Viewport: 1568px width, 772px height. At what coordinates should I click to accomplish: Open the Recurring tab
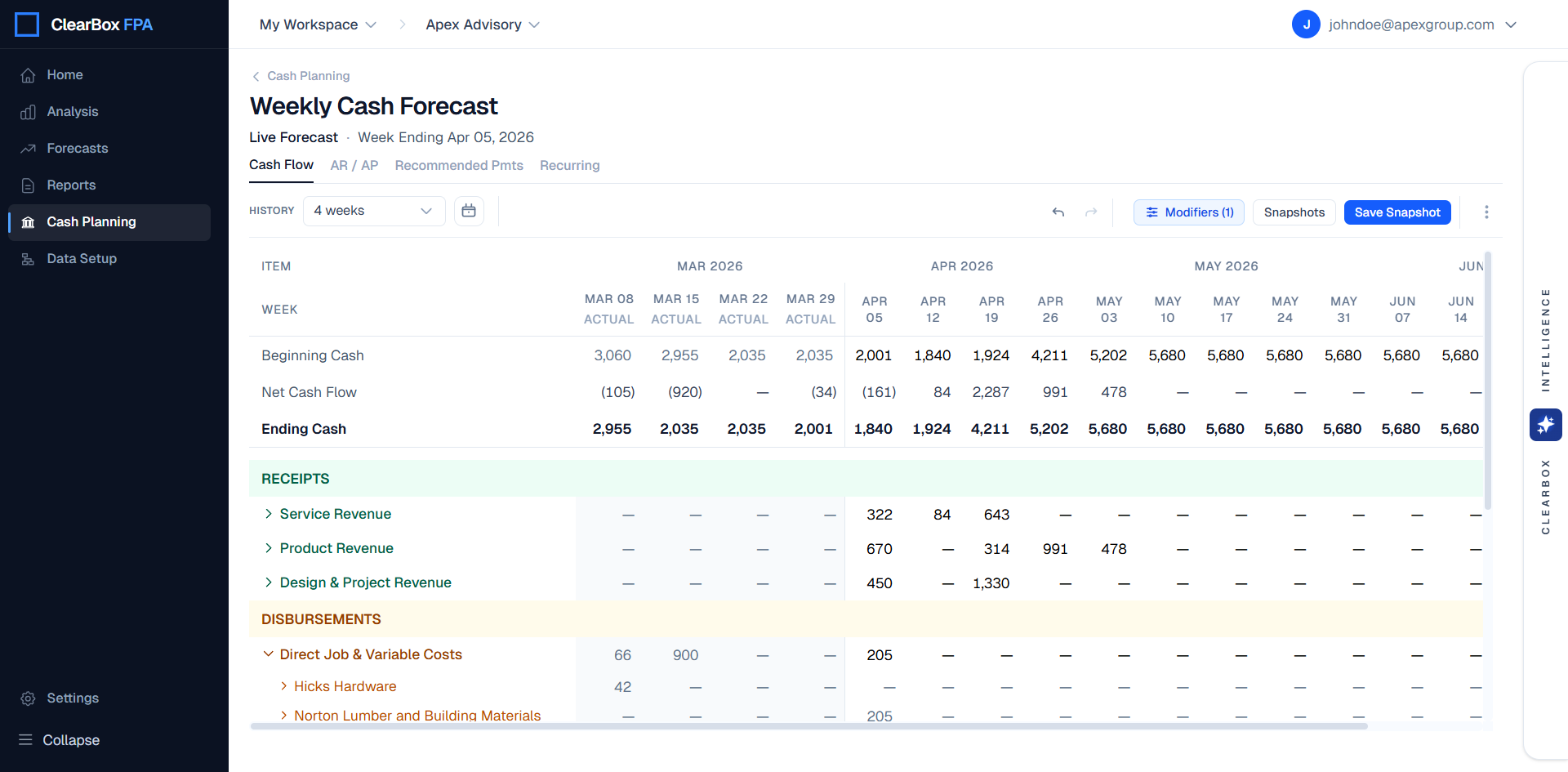pos(569,165)
